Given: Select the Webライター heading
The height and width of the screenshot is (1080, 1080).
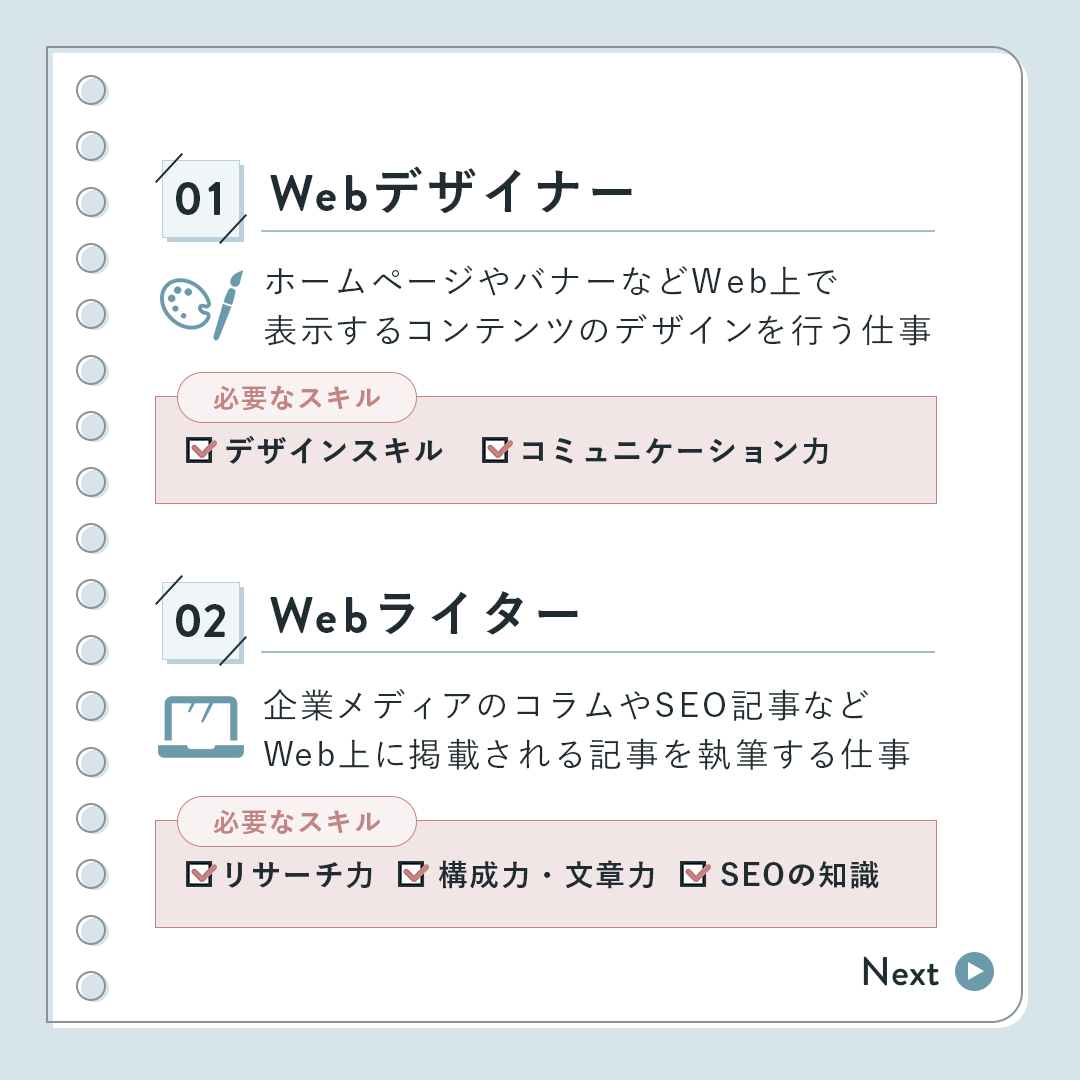Looking at the screenshot, I should 425,616.
